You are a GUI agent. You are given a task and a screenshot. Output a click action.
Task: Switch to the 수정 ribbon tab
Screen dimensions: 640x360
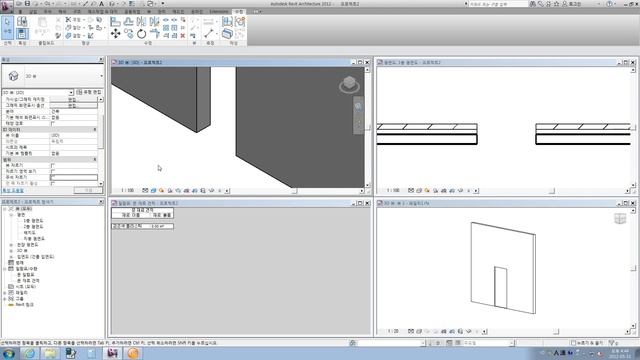[239, 11]
